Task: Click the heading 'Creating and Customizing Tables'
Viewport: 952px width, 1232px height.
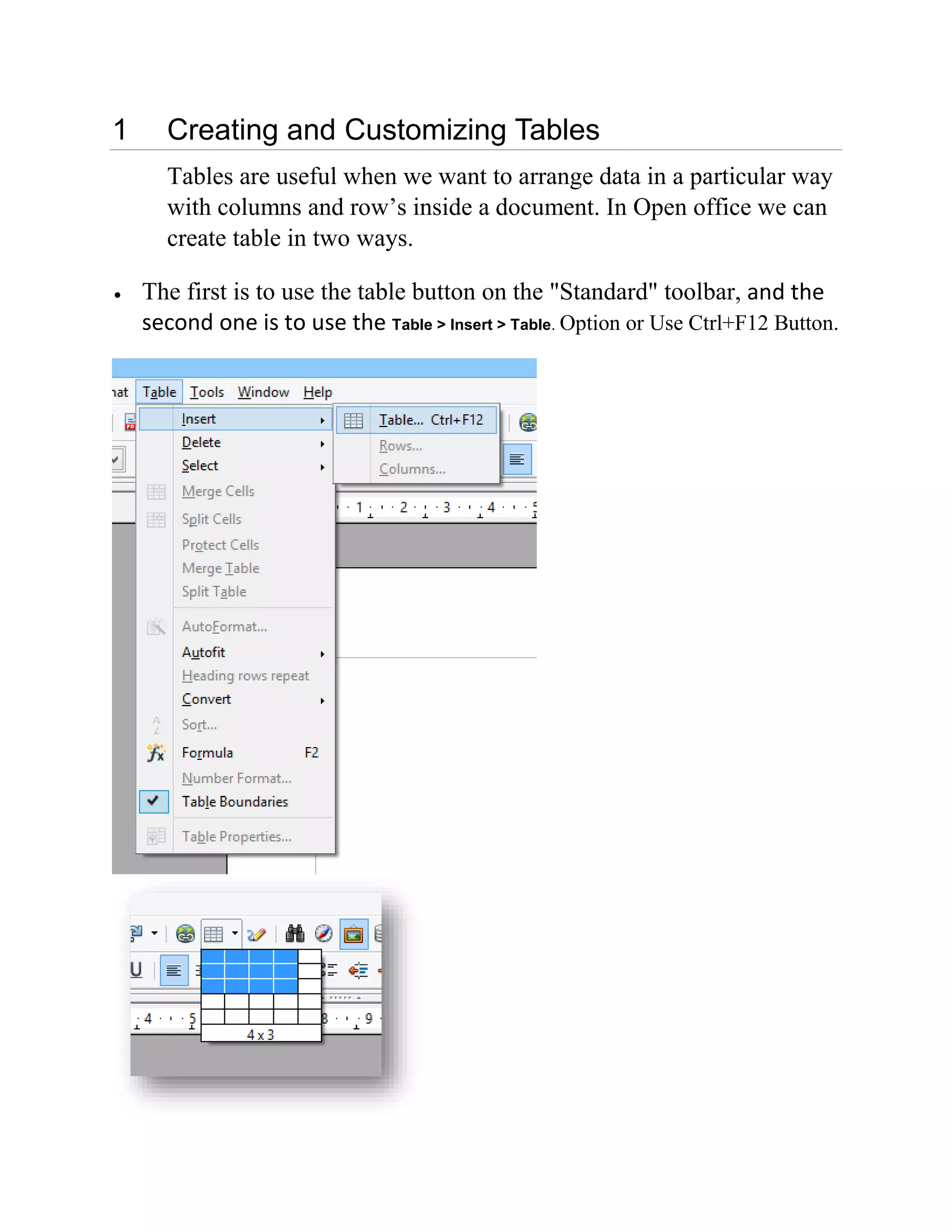Action: click(x=383, y=130)
